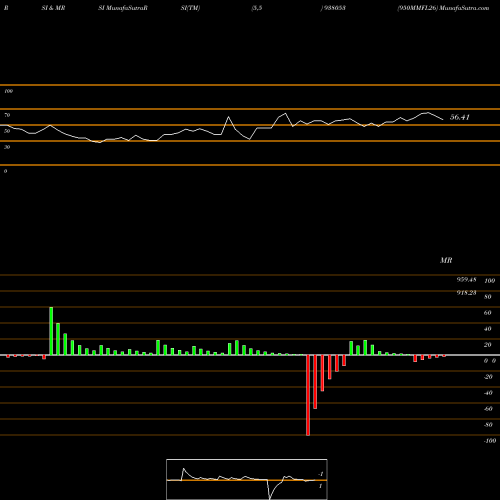Click the tallest red histogram bar
The height and width of the screenshot is (500, 500).
pos(308,395)
